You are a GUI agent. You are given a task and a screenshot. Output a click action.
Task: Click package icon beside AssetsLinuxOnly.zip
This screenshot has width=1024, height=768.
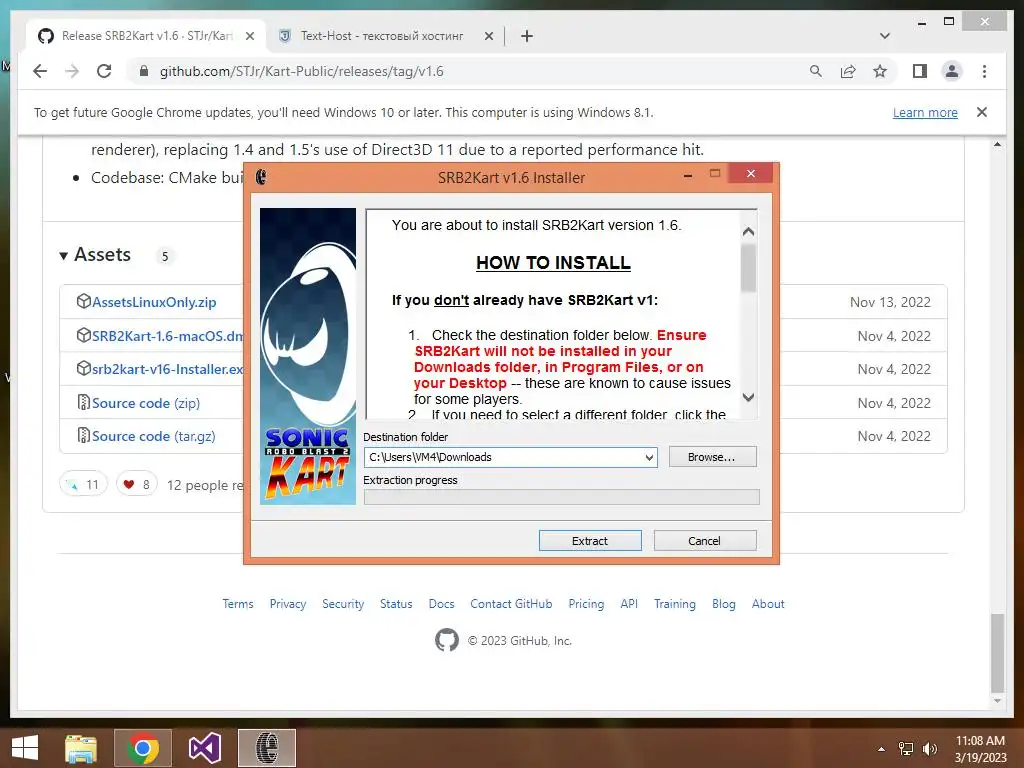point(84,301)
